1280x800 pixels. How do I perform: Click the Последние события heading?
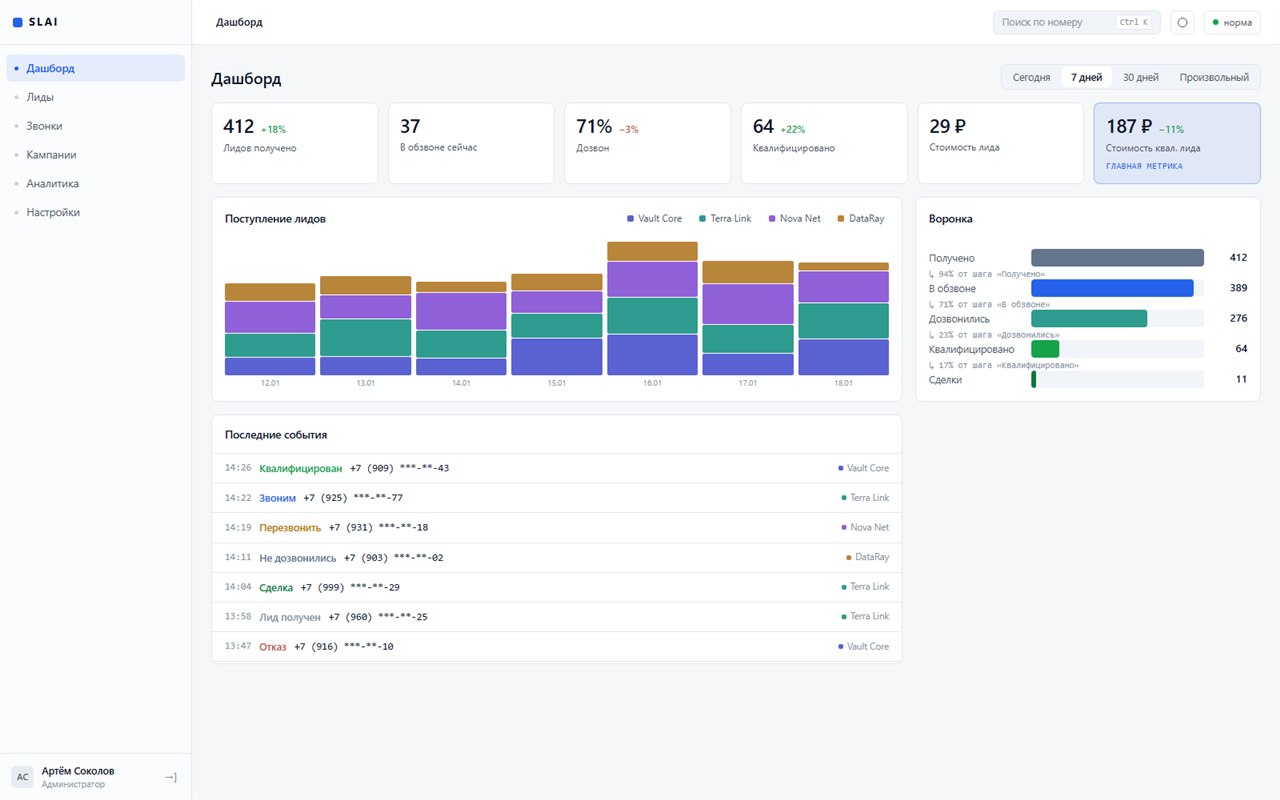(x=276, y=435)
